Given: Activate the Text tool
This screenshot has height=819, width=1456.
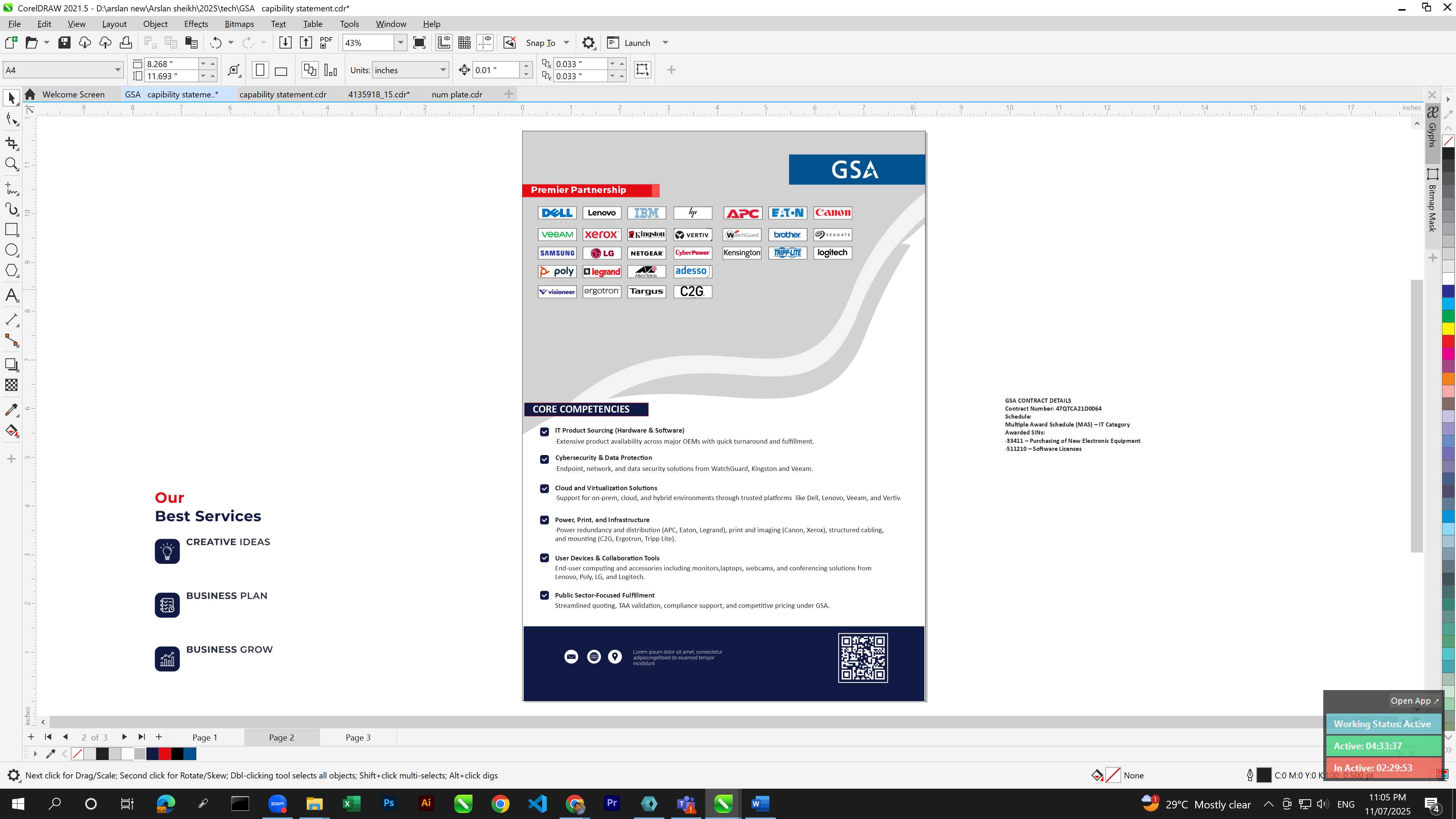Looking at the screenshot, I should [x=11, y=295].
